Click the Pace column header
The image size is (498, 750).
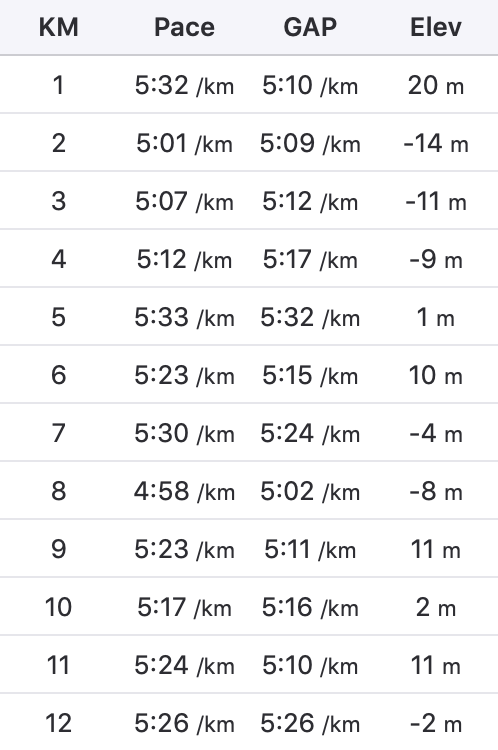coord(184,27)
